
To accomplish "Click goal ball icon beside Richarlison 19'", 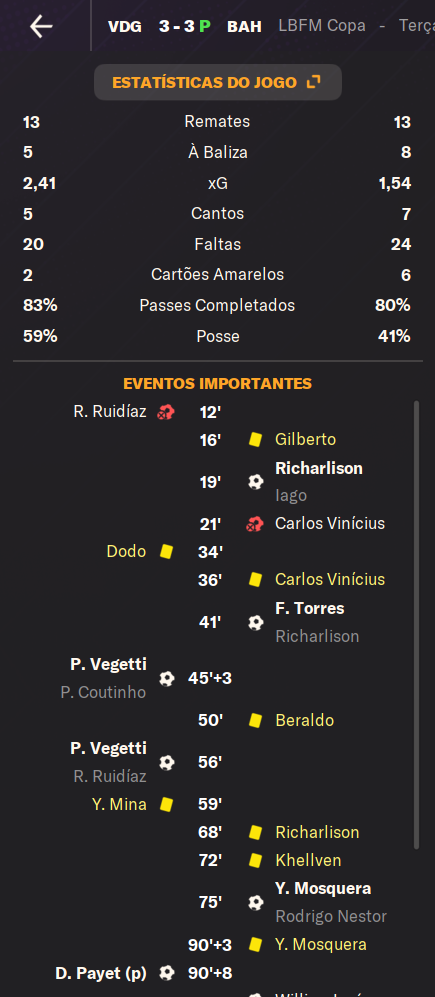I will point(256,482).
